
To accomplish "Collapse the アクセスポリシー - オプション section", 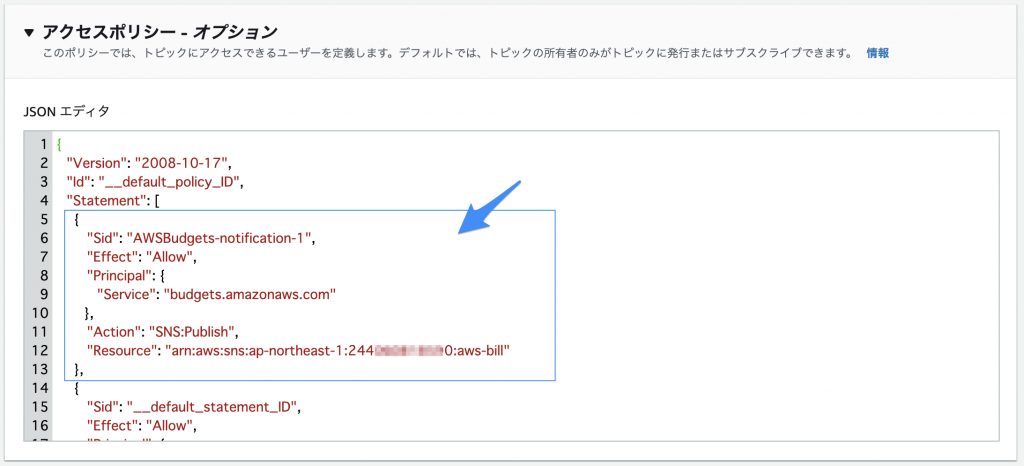I will pyautogui.click(x=28, y=32).
